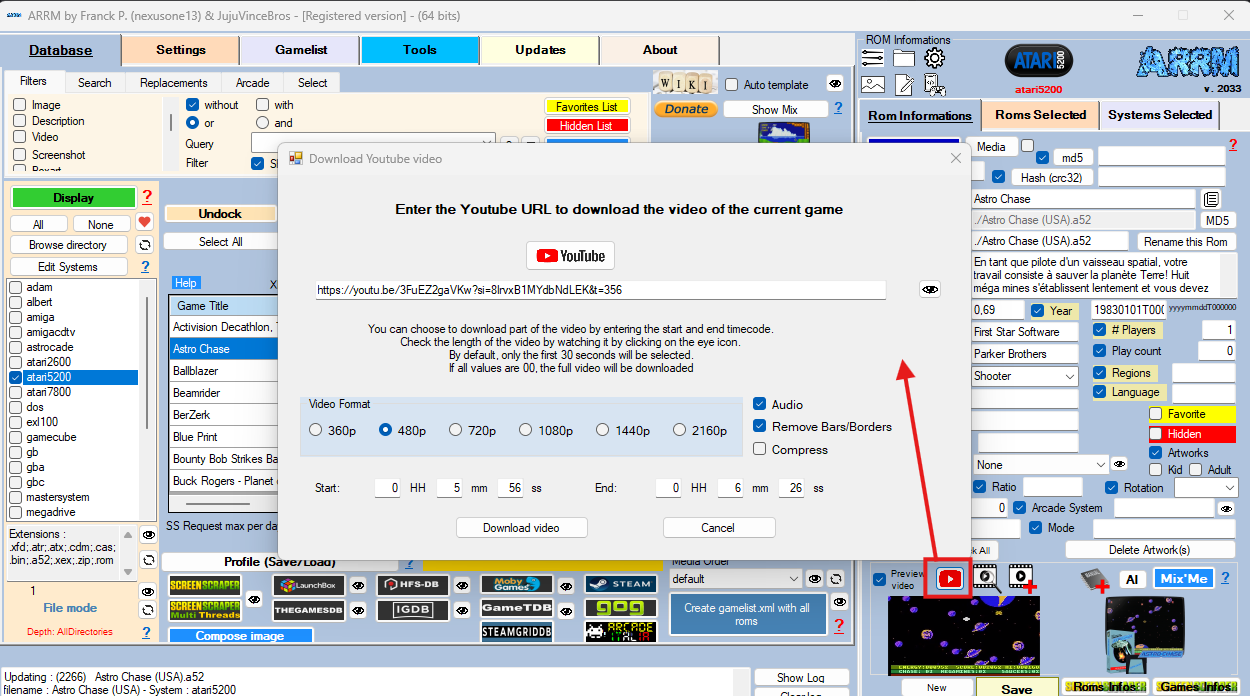Click the YouTube download icon beside Preview video
This screenshot has height=696, width=1250.
(x=949, y=578)
